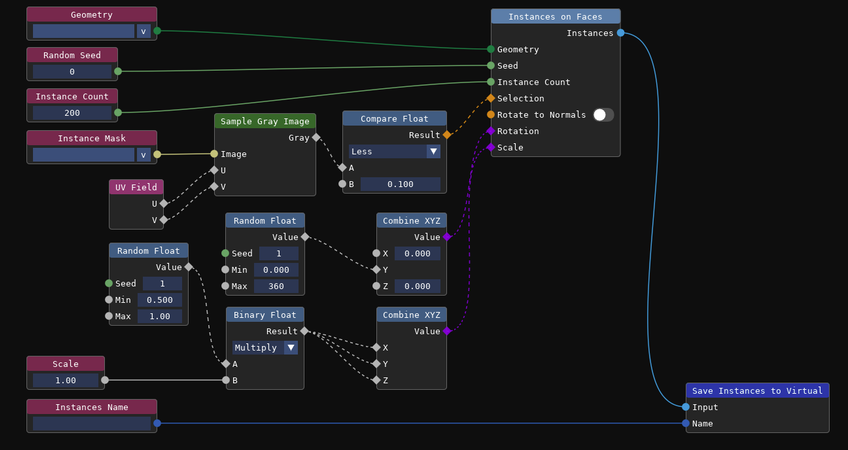Click the Random Seed value field
Screen dimensions: 848x450
tap(72, 71)
